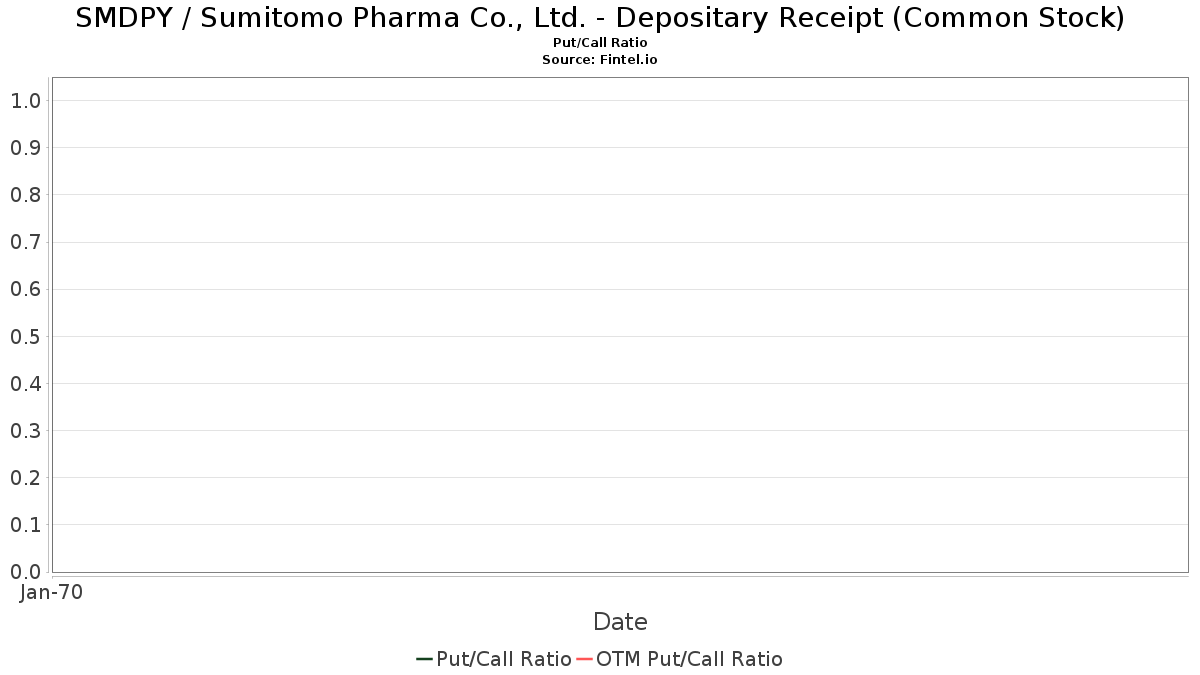Screen dimensions: 1200x675
Task: Click the Source: Fintel.io text
Action: coord(600,59)
